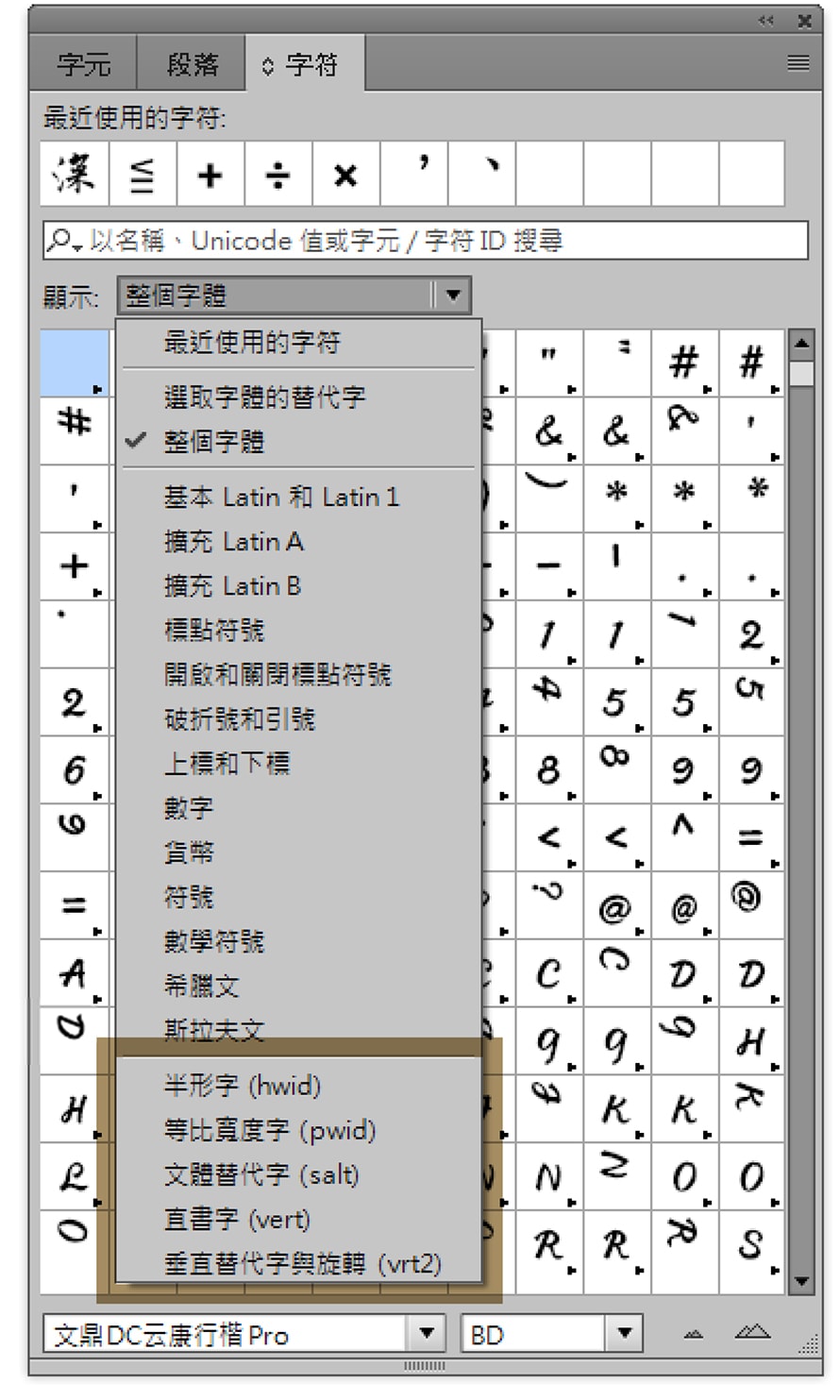This screenshot has width=840, height=1400.
Task: Select the multiplication sign recent glyph
Action: (345, 175)
